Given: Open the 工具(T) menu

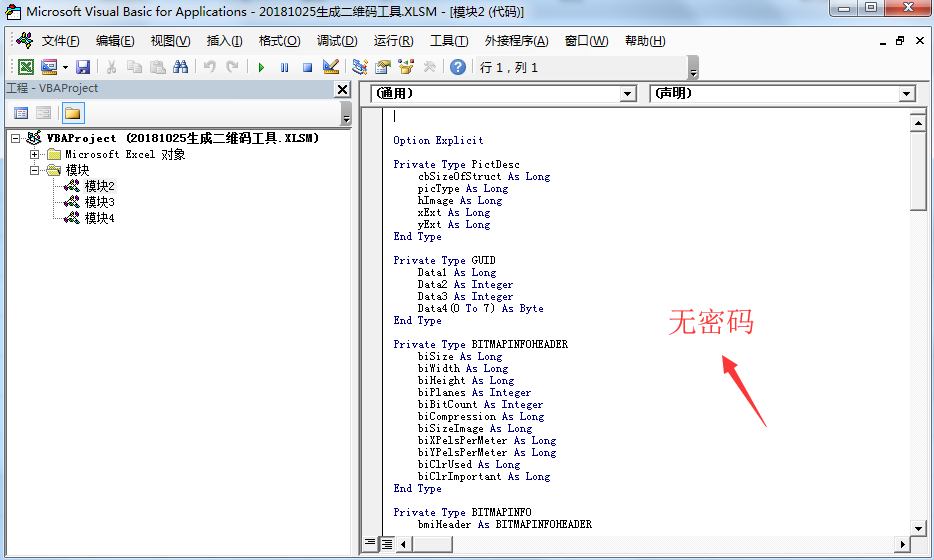Looking at the screenshot, I should pyautogui.click(x=449, y=41).
